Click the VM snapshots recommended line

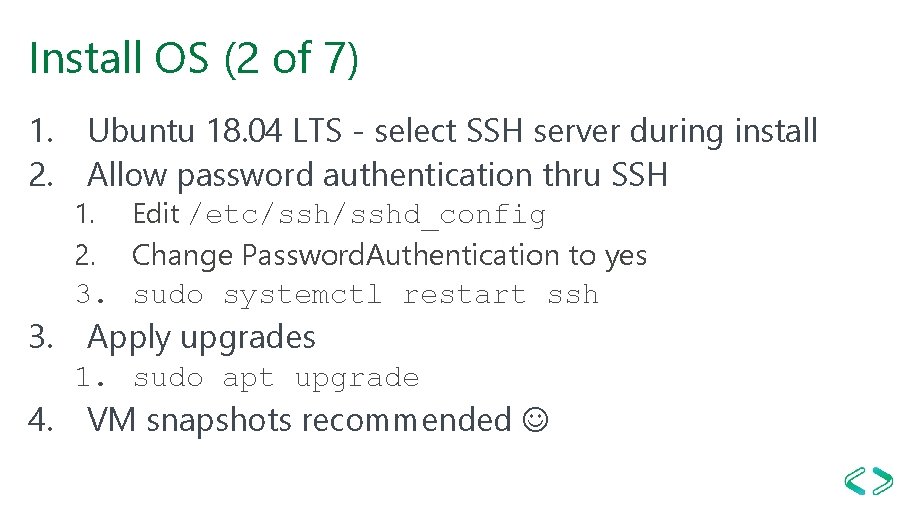pos(300,420)
